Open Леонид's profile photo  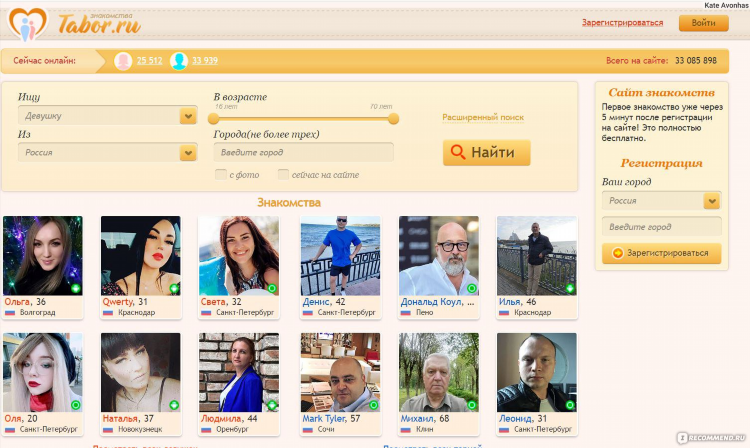pyautogui.click(x=537, y=372)
